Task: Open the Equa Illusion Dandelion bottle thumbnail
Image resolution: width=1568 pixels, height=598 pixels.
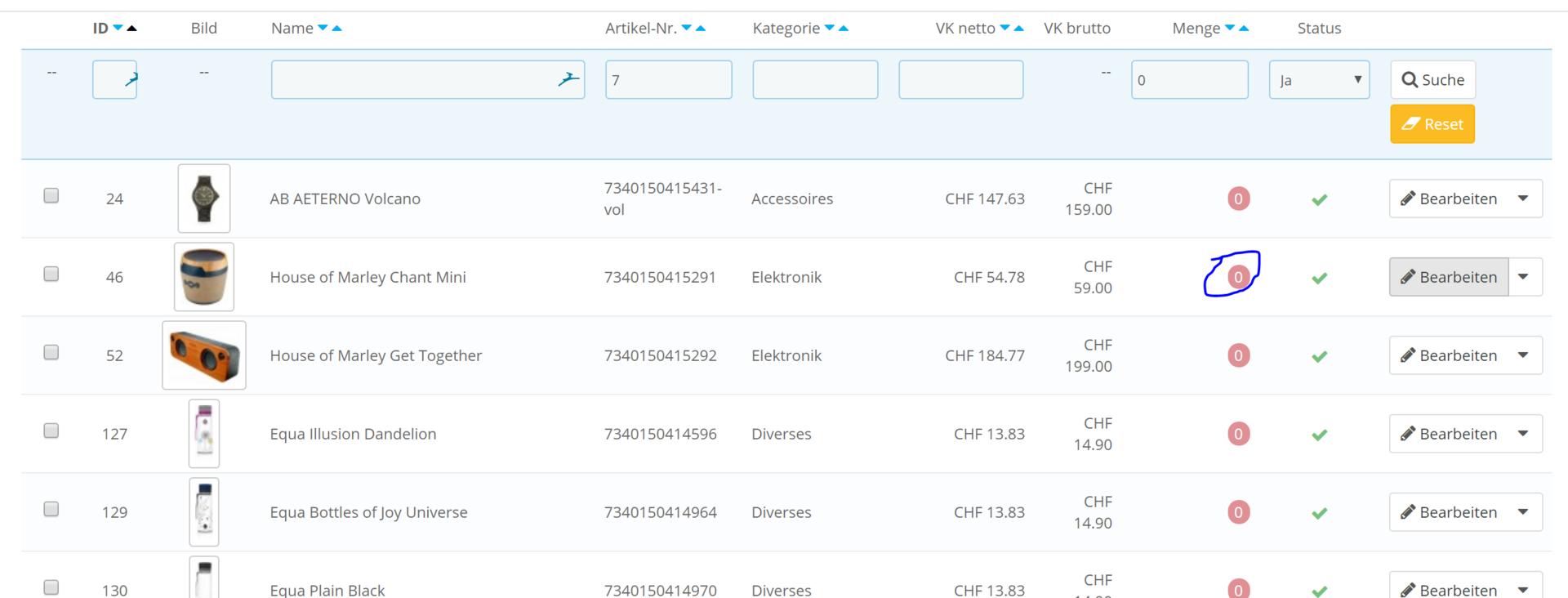Action: [204, 434]
